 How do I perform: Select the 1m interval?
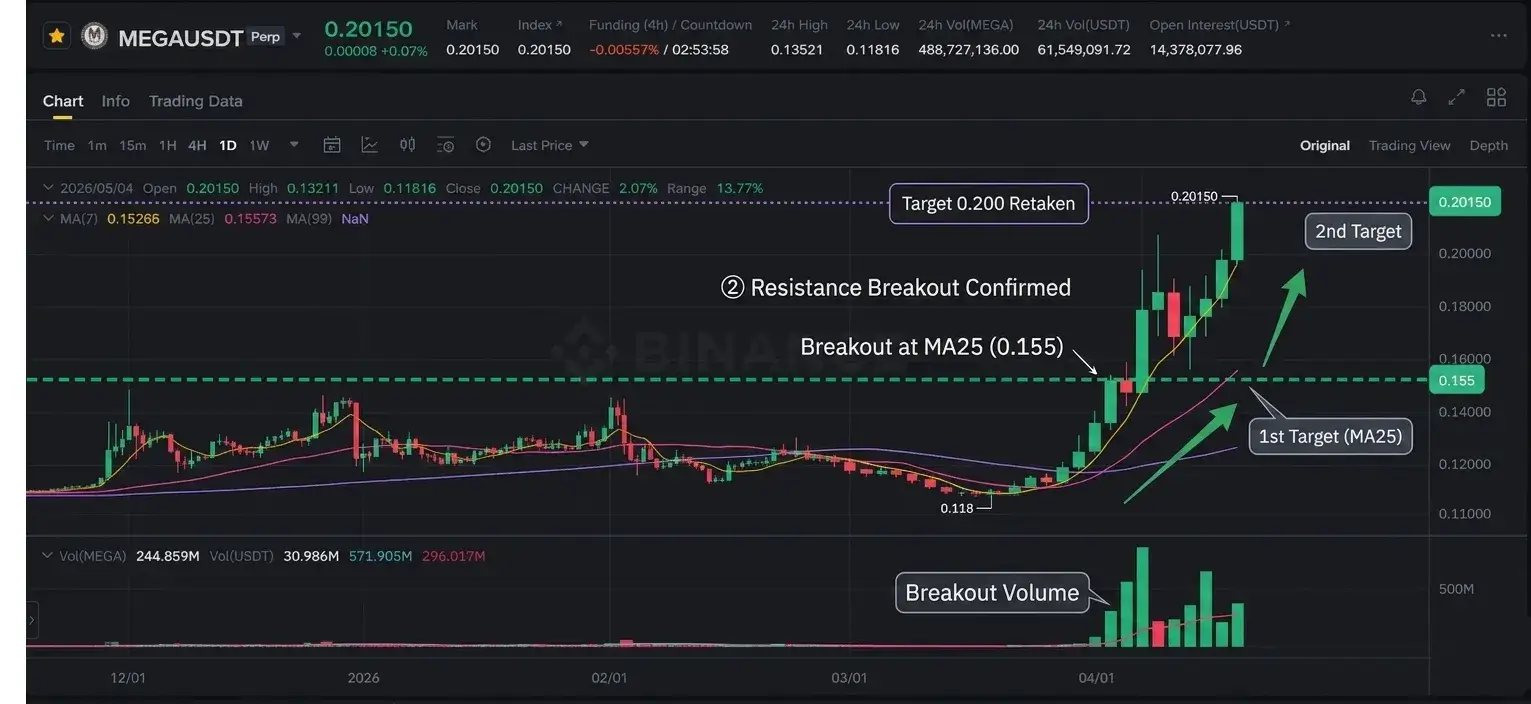[97, 145]
